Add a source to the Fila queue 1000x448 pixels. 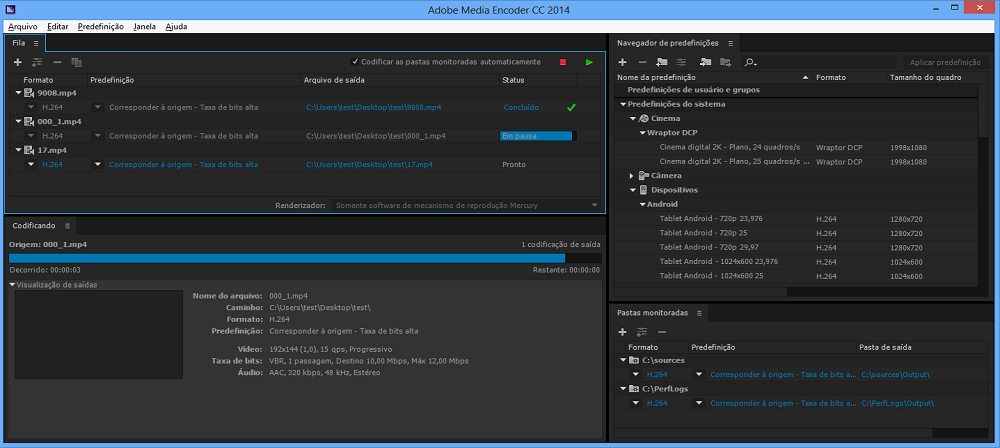point(18,62)
